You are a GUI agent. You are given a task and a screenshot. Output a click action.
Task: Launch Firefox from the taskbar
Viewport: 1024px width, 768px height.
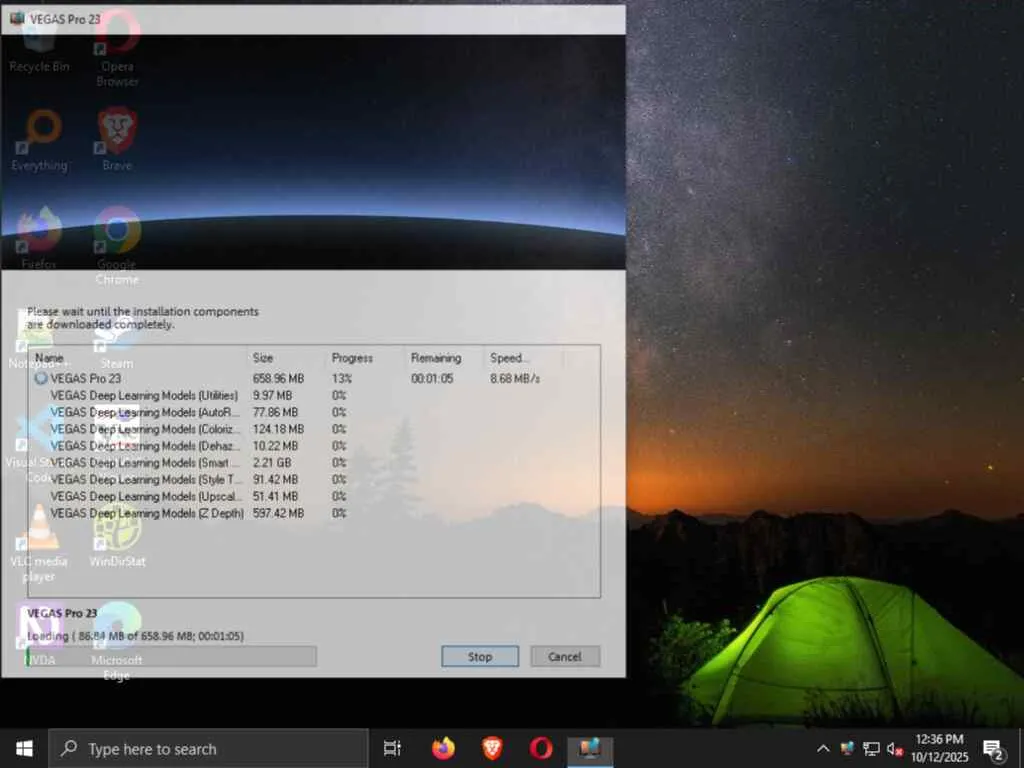[x=443, y=748]
